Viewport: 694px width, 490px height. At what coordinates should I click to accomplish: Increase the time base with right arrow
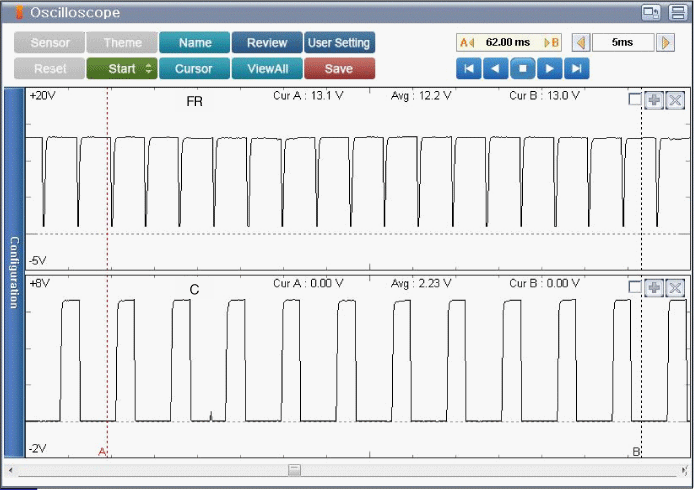pos(665,42)
